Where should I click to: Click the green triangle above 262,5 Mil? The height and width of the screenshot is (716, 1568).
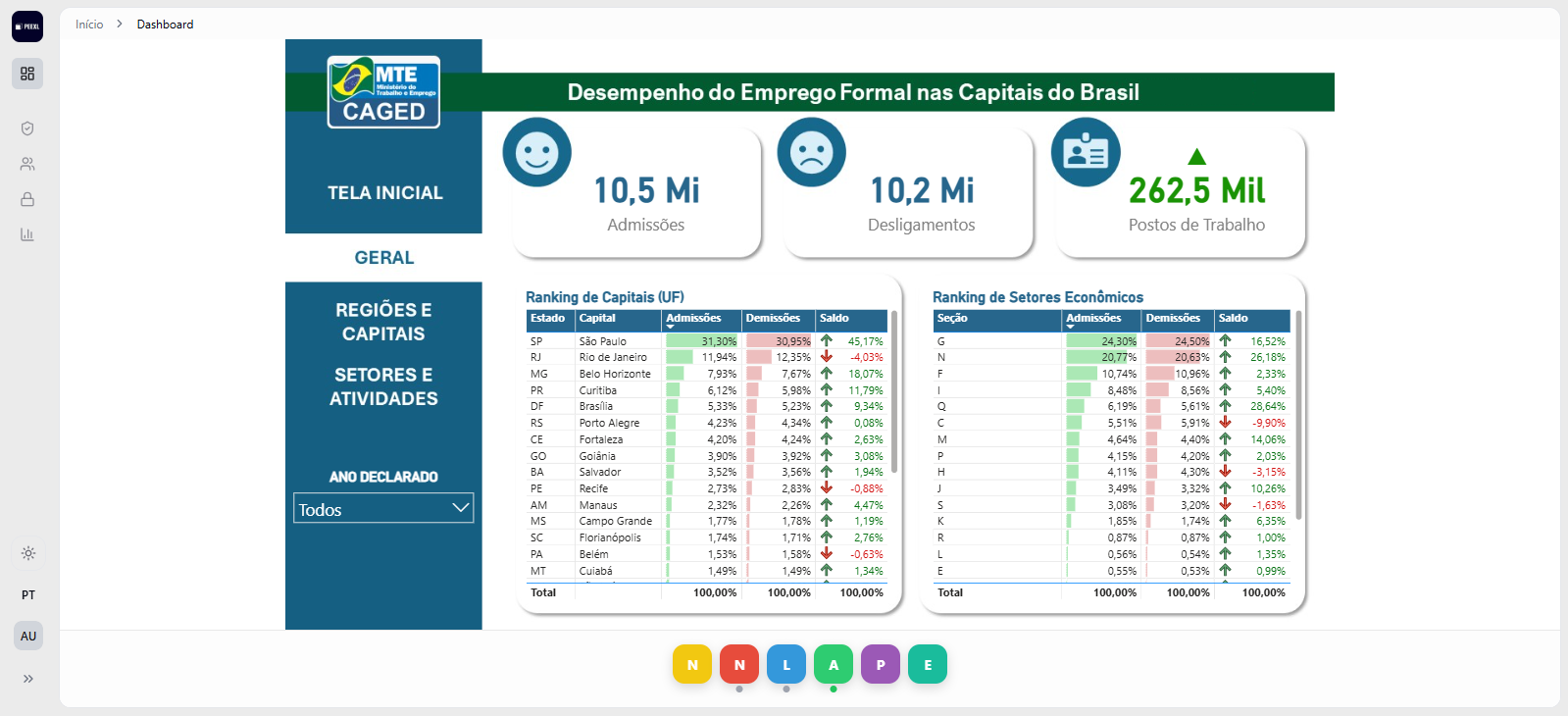(x=1196, y=156)
